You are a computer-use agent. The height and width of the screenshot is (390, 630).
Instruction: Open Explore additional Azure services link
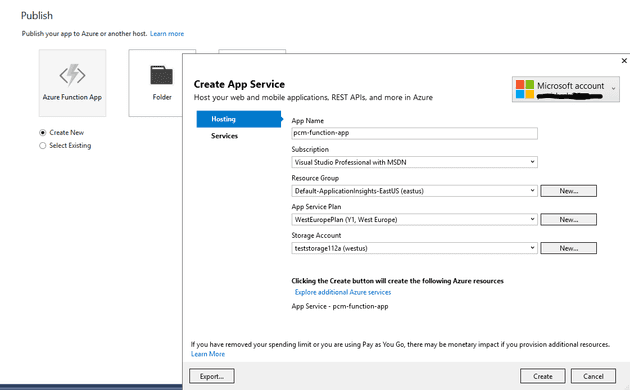click(343, 292)
